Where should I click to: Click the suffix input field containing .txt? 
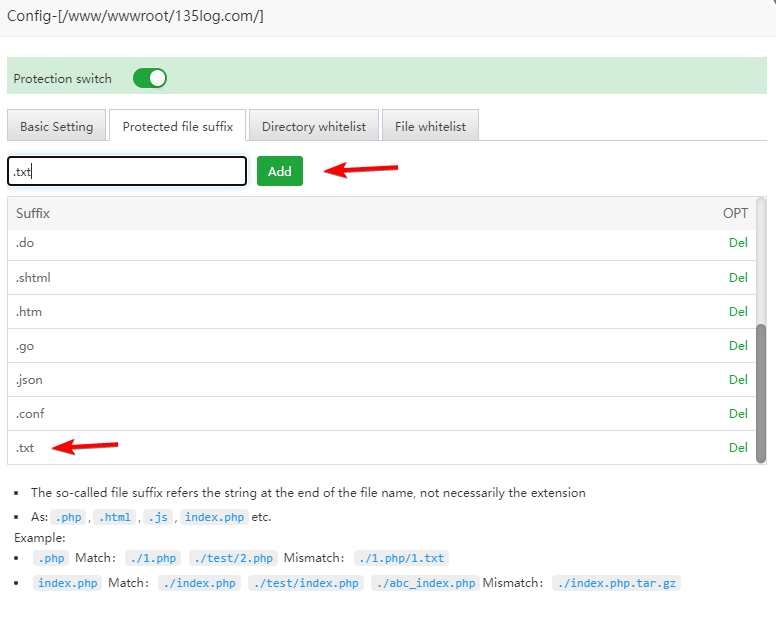pos(127,171)
